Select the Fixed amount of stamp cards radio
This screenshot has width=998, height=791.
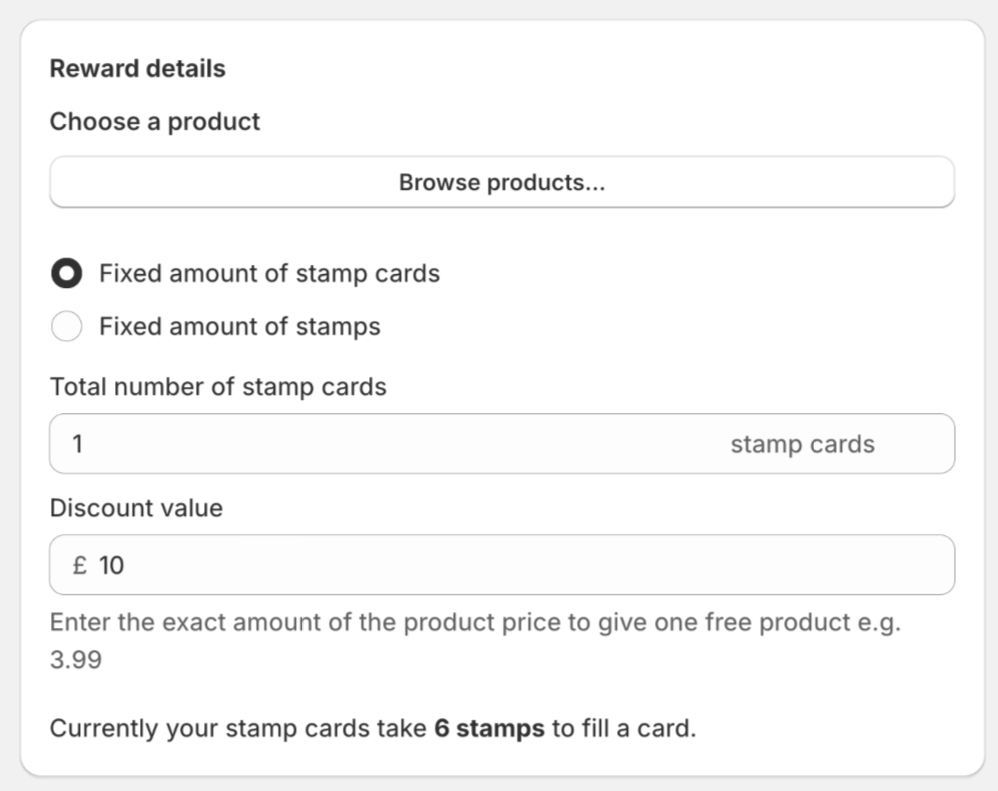pos(67,273)
